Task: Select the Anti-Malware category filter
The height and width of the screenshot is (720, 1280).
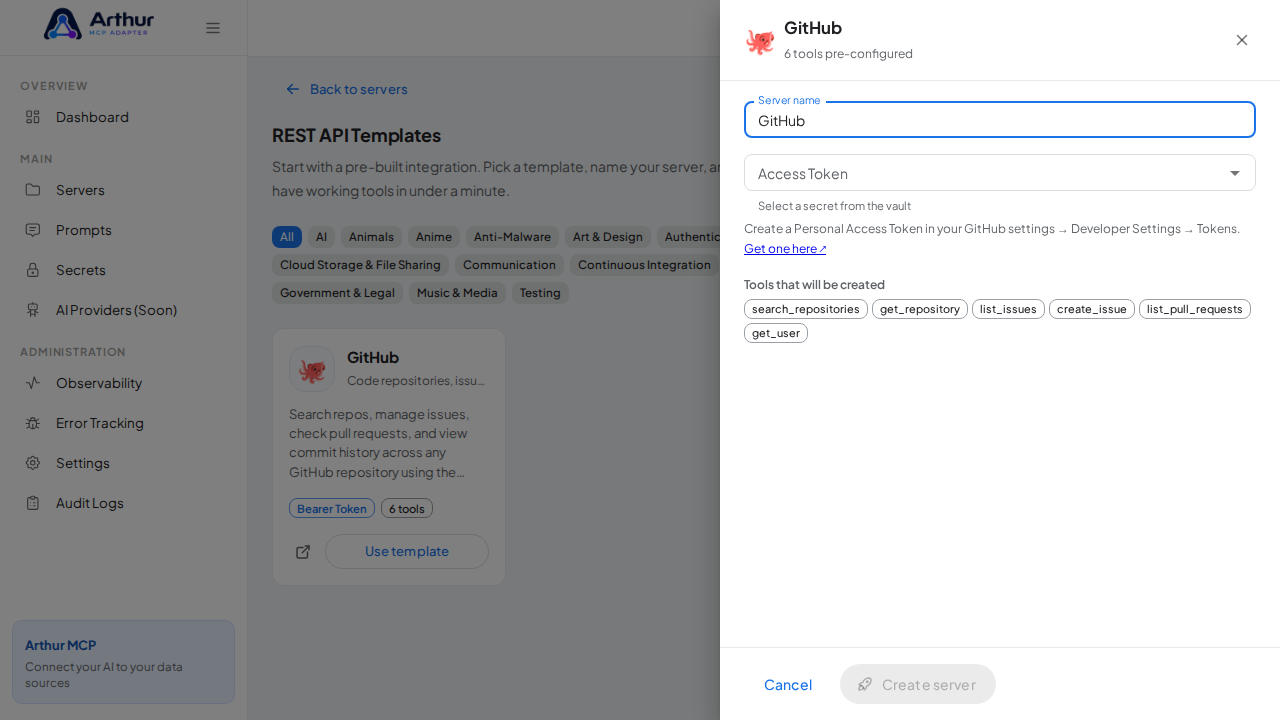Action: pyautogui.click(x=512, y=237)
